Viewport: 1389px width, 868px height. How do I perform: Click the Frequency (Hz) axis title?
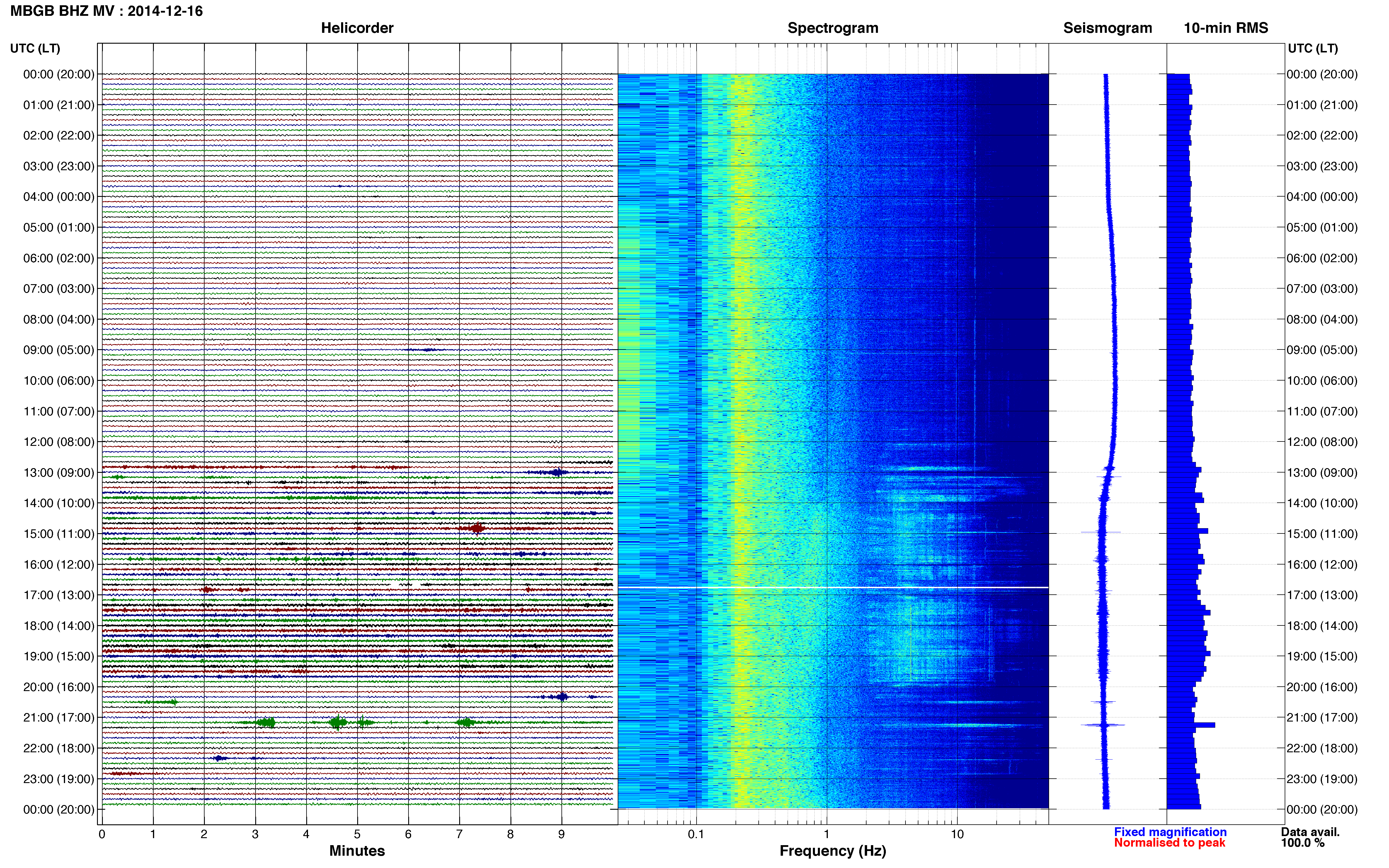tap(833, 851)
